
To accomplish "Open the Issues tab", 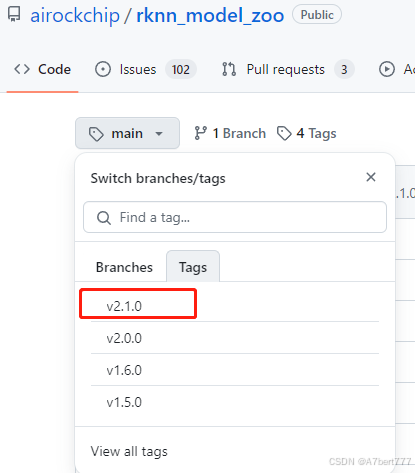I will (146, 69).
